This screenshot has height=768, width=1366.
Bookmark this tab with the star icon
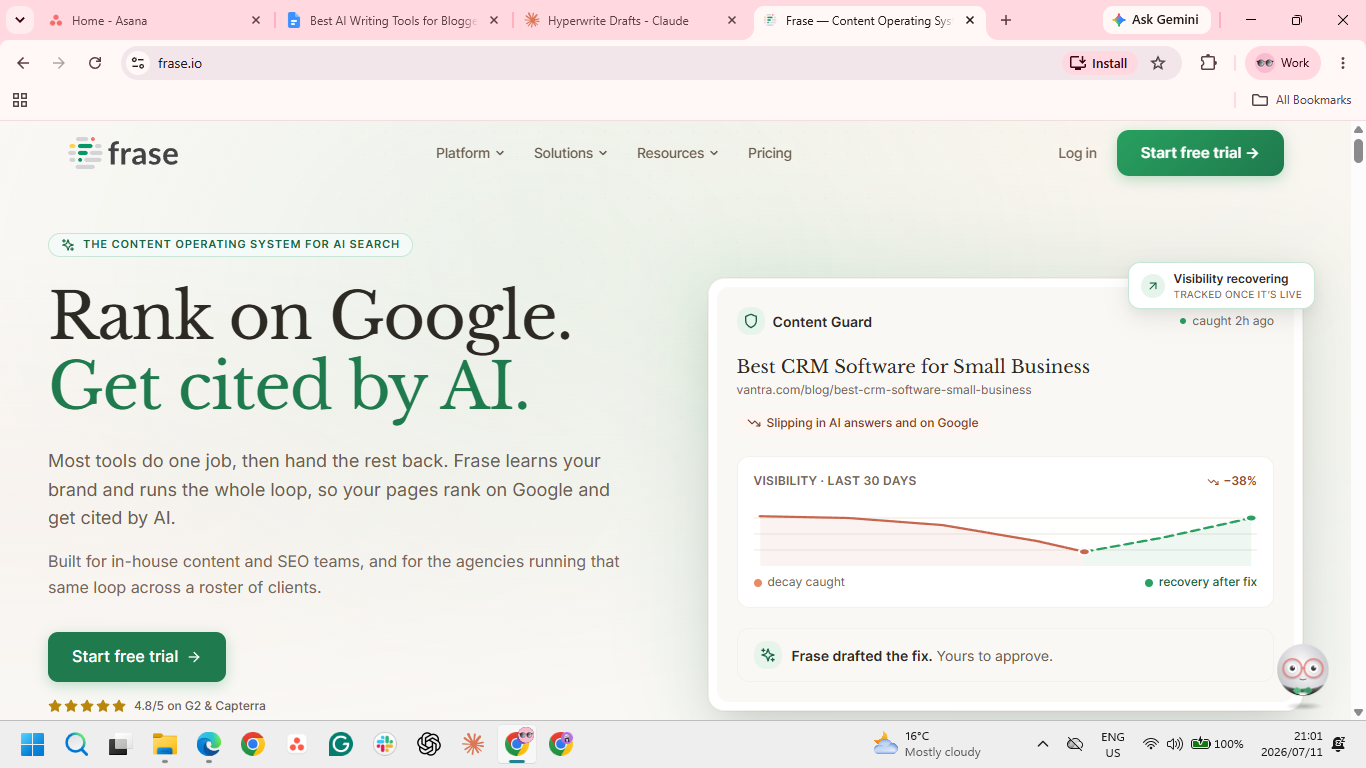(x=1158, y=63)
